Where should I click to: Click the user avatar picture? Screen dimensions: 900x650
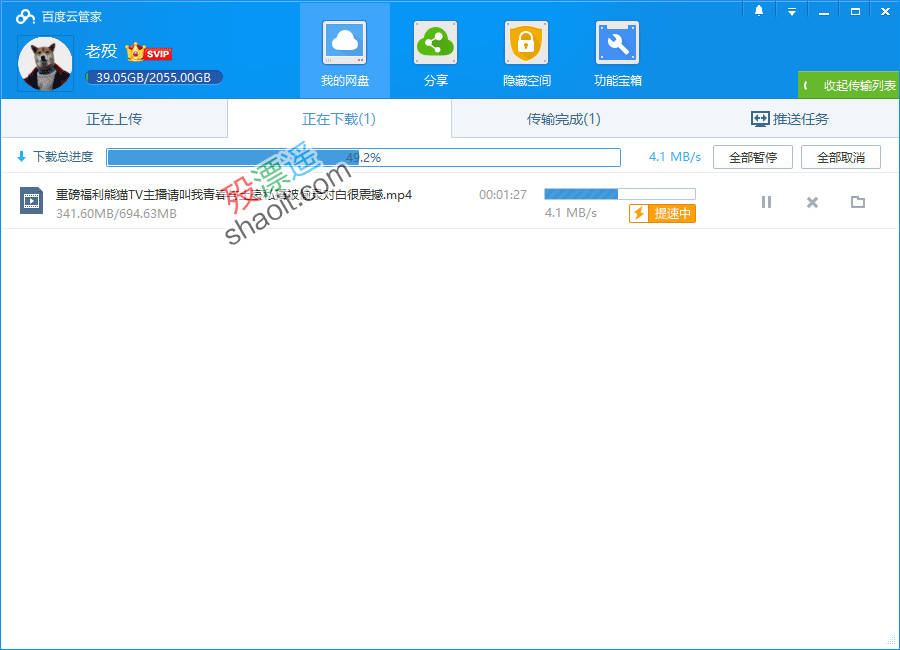click(45, 63)
